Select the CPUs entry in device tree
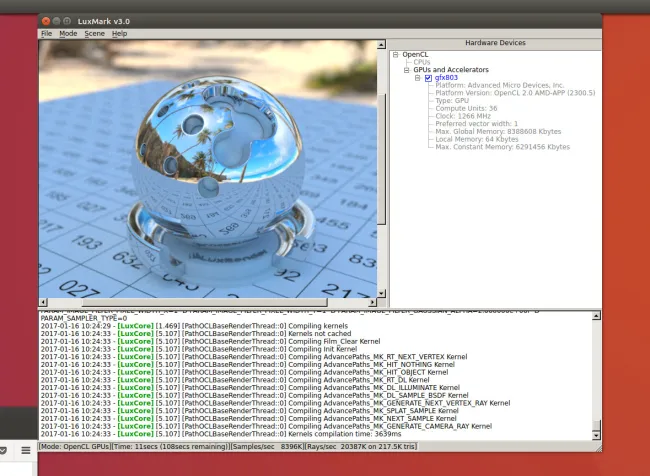This screenshot has width=650, height=476. coord(422,62)
